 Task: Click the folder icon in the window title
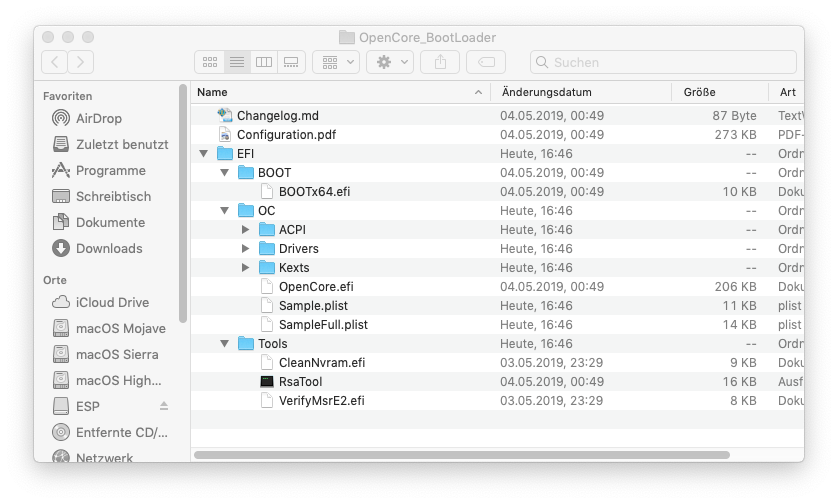pos(347,37)
